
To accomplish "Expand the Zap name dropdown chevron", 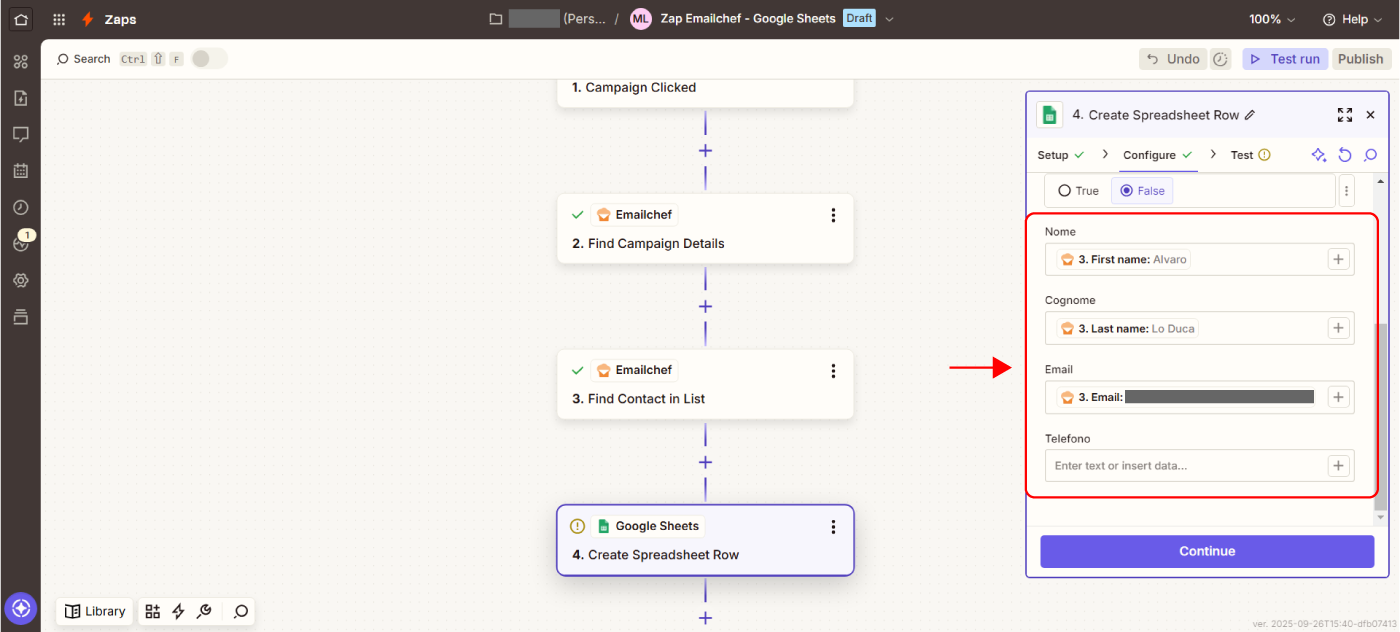I will [890, 19].
